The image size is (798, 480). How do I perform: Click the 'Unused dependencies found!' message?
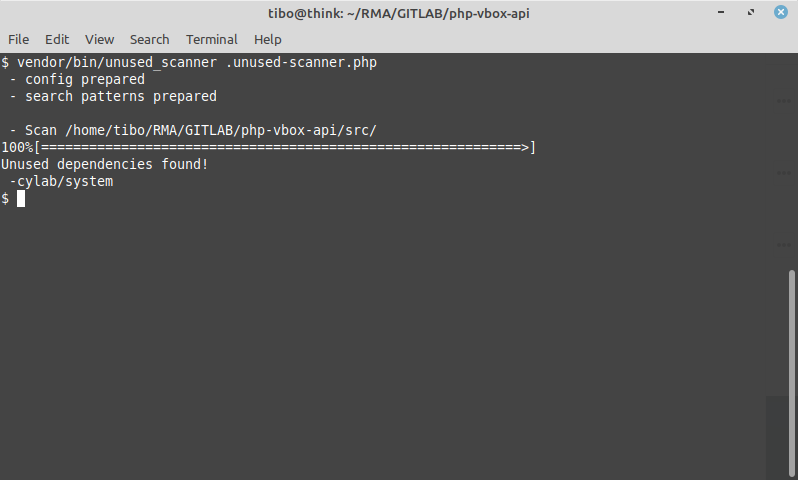(105, 164)
